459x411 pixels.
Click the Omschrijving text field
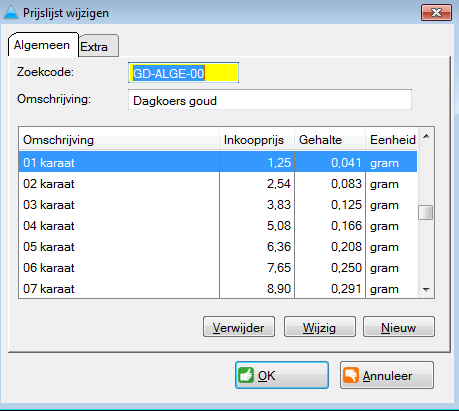click(270, 100)
